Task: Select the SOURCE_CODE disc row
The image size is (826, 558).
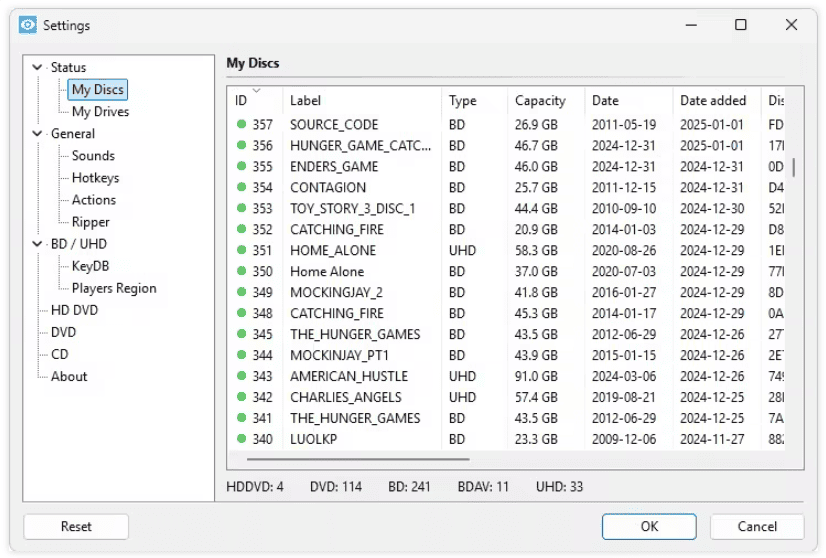Action: pyautogui.click(x=506, y=124)
